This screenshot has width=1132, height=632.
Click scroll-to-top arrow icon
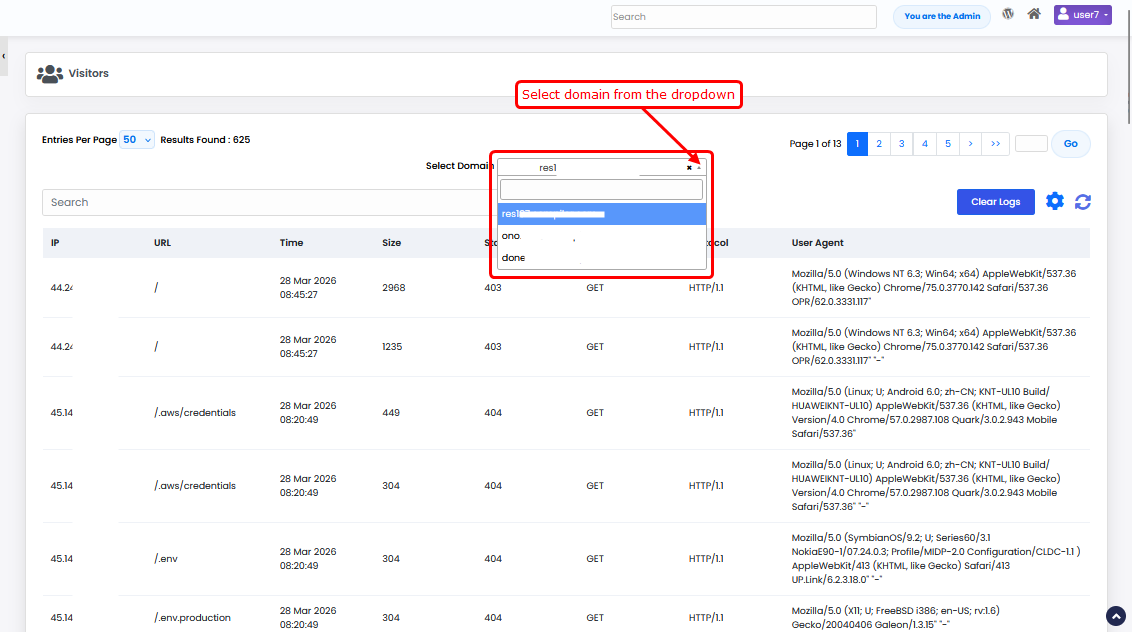[x=1115, y=615]
